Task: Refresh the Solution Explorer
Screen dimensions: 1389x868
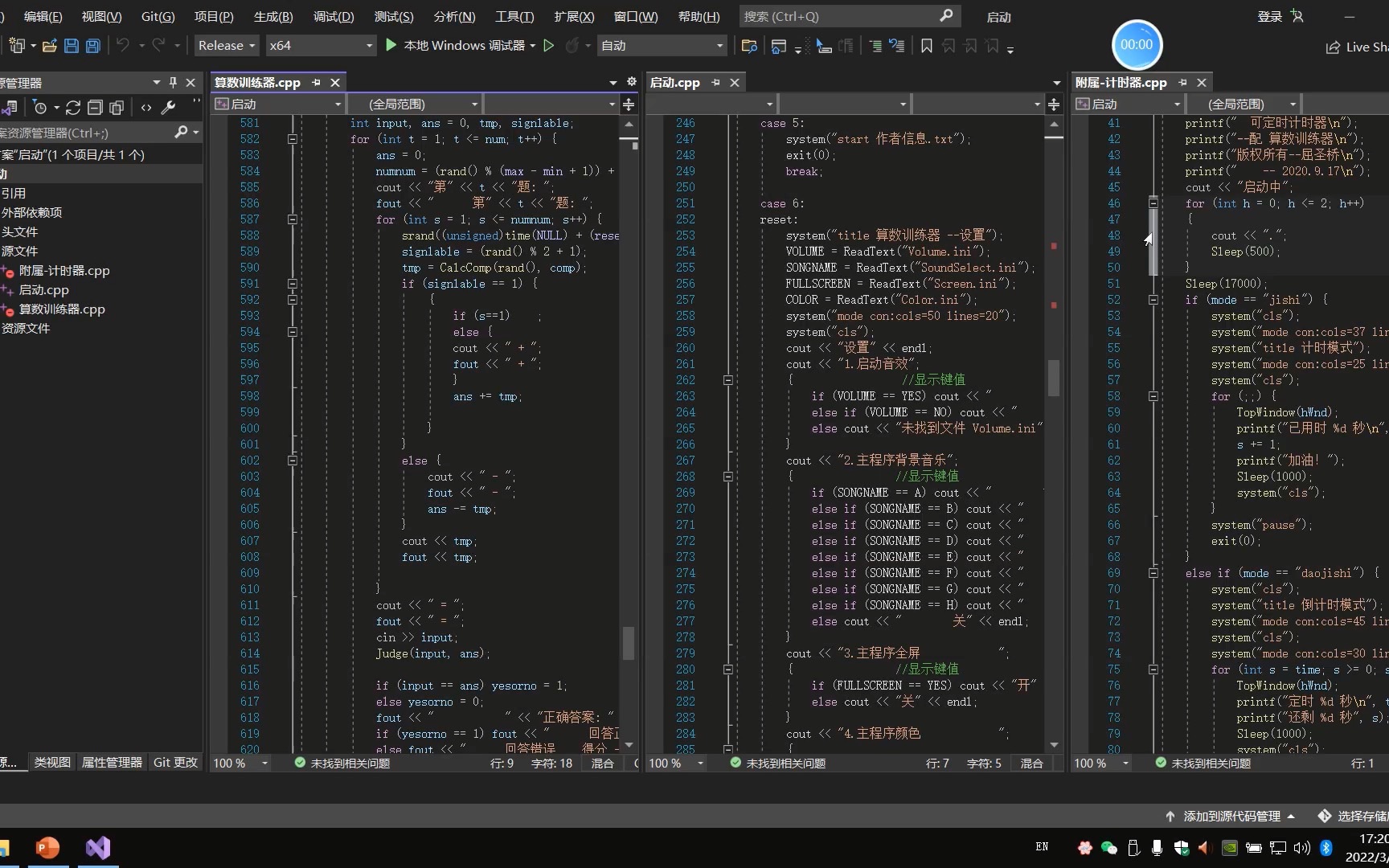Action: click(72, 108)
